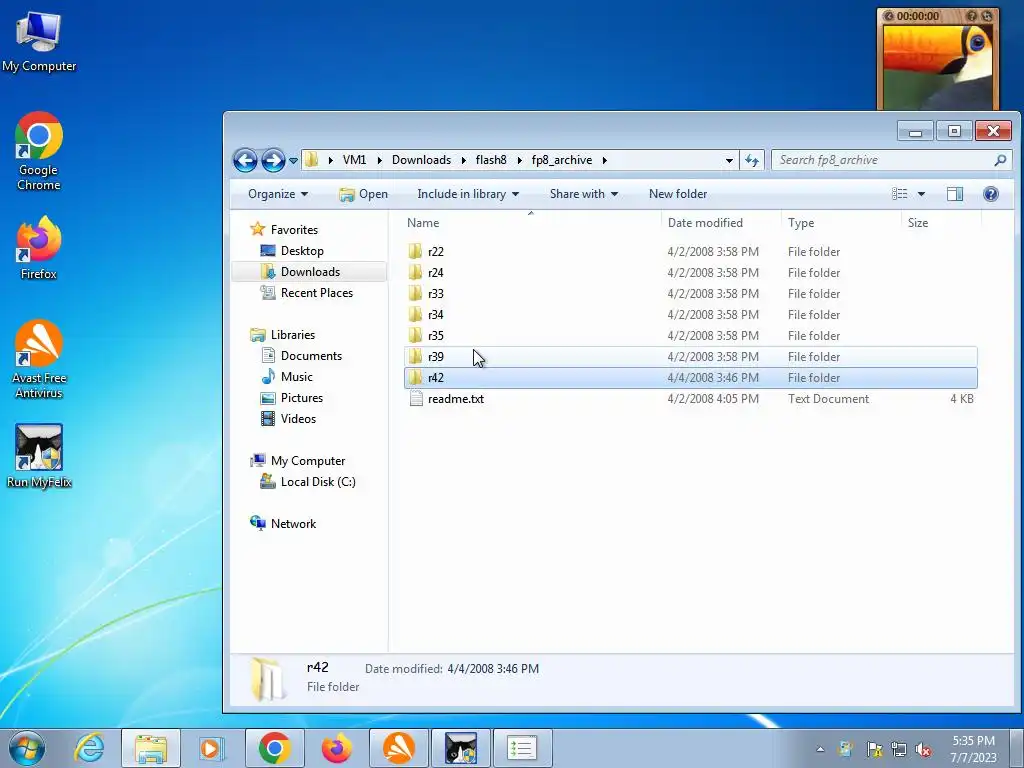Expand arrow after VM1 in breadcrumb
The width and height of the screenshot is (1024, 768).
[x=379, y=161]
